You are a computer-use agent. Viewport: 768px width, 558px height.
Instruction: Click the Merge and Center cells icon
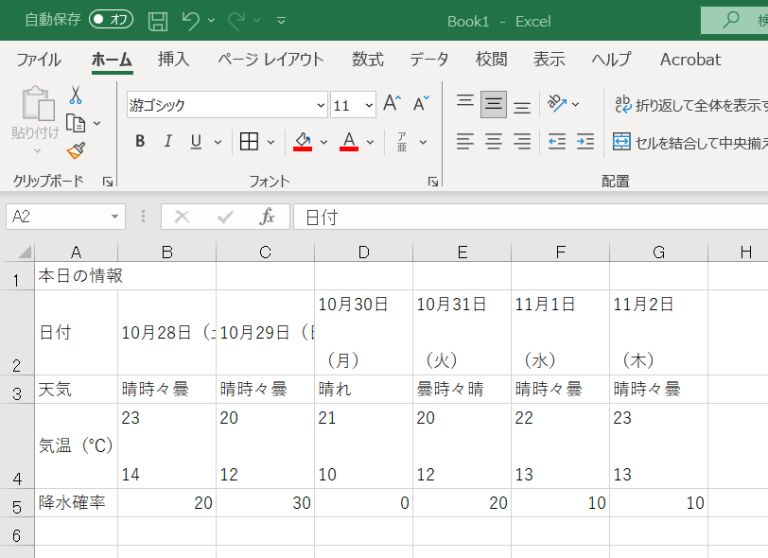pyautogui.click(x=622, y=141)
